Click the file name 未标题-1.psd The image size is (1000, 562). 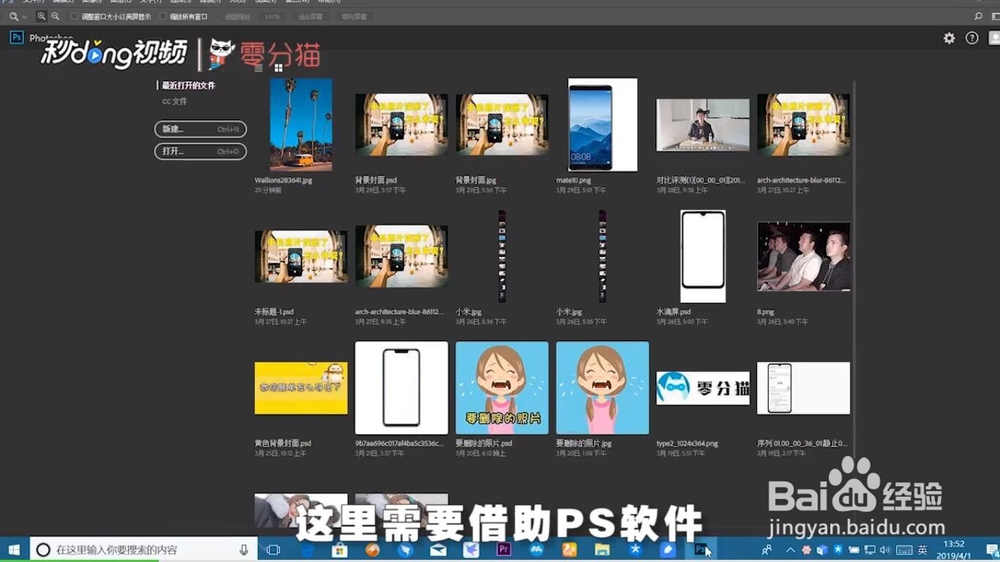[274, 312]
